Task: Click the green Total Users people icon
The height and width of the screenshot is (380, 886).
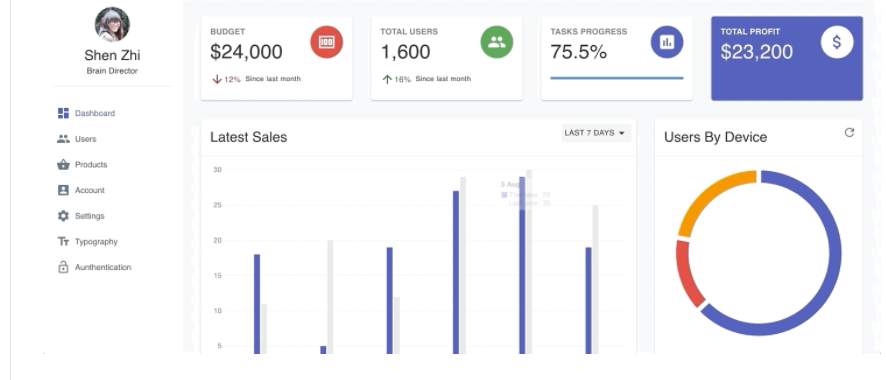Action: pyautogui.click(x=497, y=42)
